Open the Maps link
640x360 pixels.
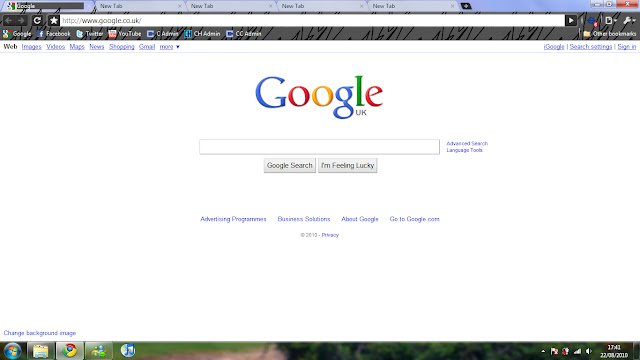point(77,47)
